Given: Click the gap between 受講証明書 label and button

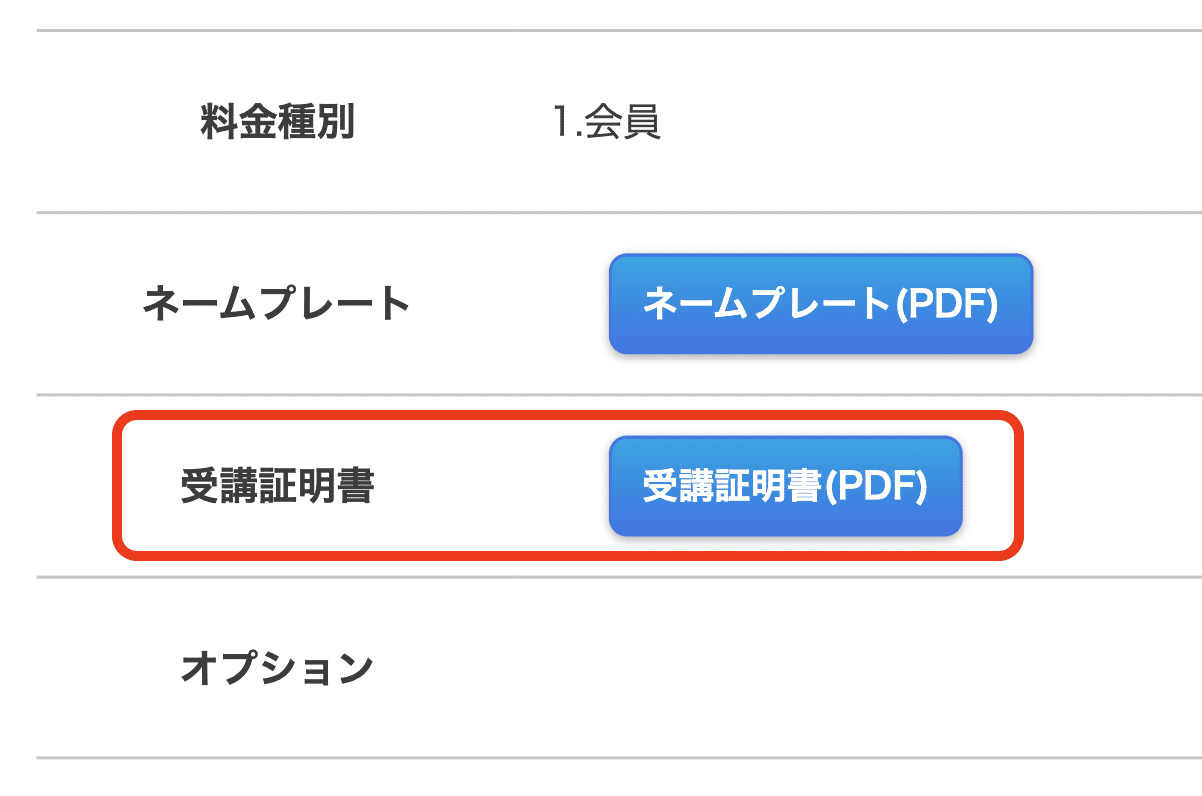Looking at the screenshot, I should coord(490,486).
